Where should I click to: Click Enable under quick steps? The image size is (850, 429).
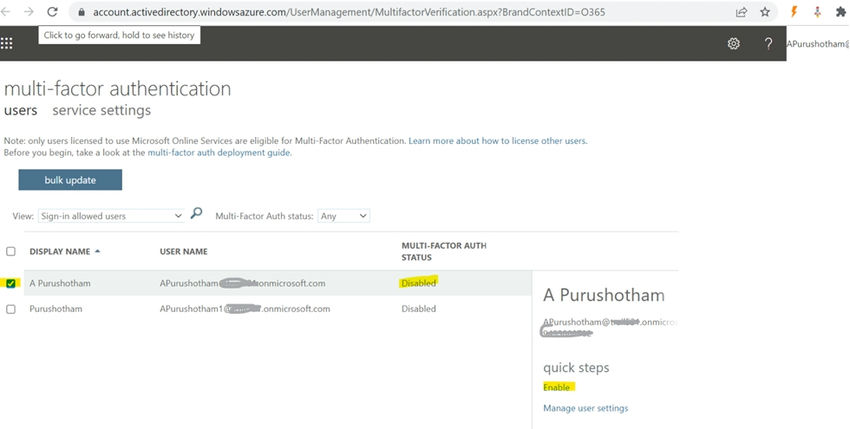(x=558, y=386)
